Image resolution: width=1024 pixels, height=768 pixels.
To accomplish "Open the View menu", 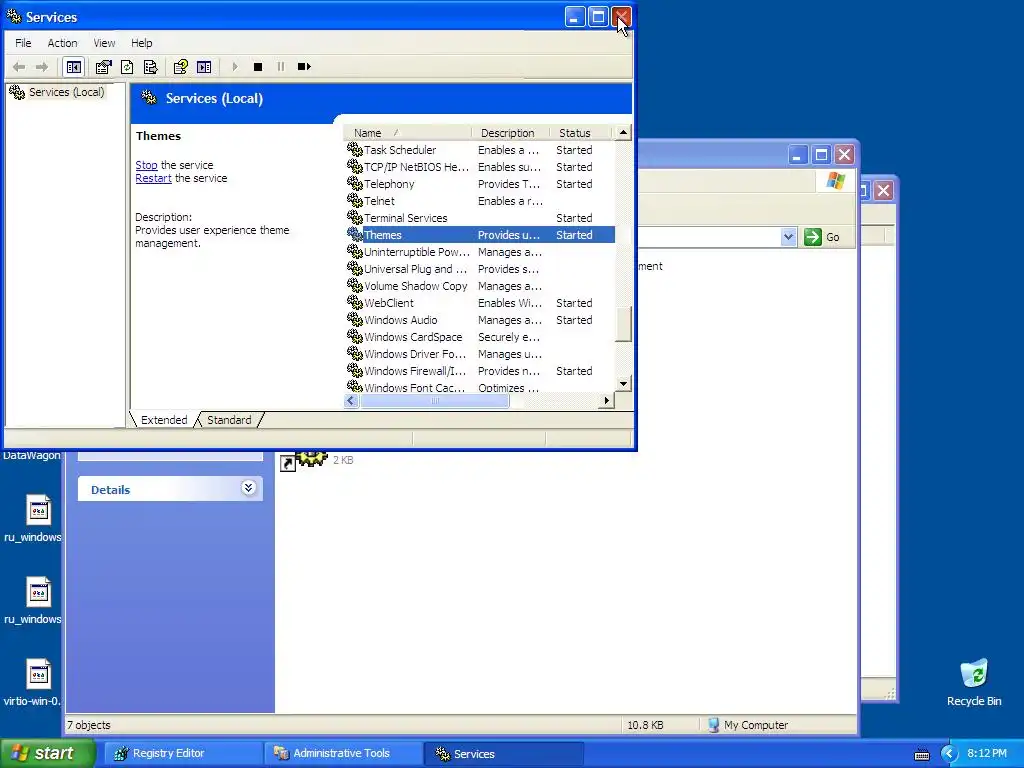I will [x=104, y=43].
